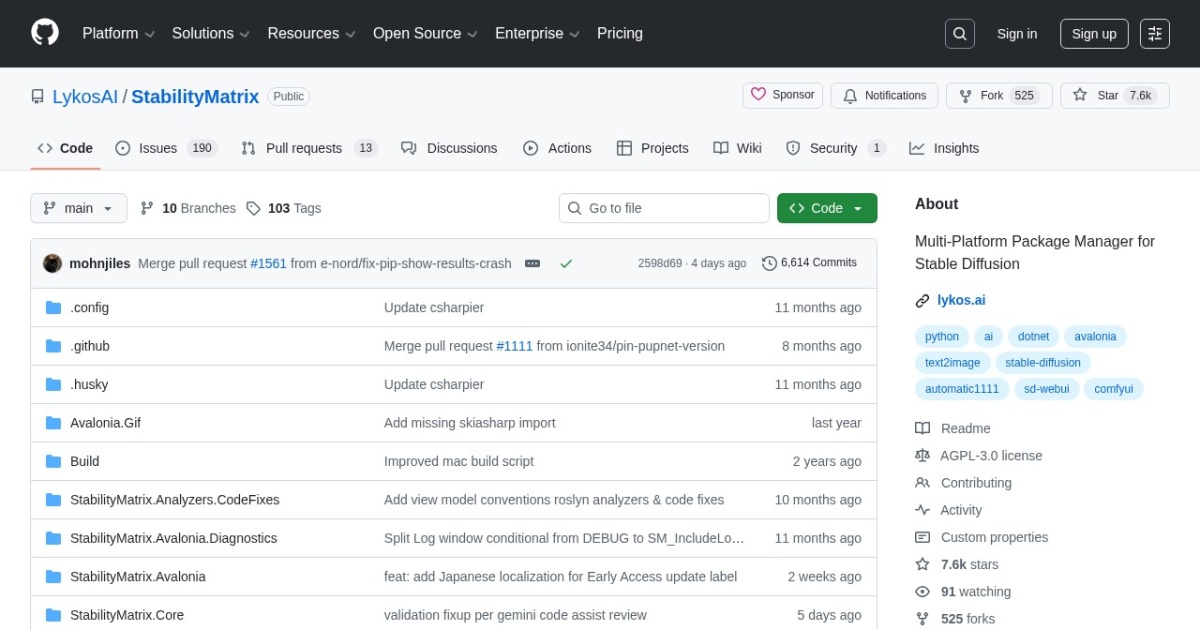
Task: Click the .github folder icon
Action: tap(53, 345)
